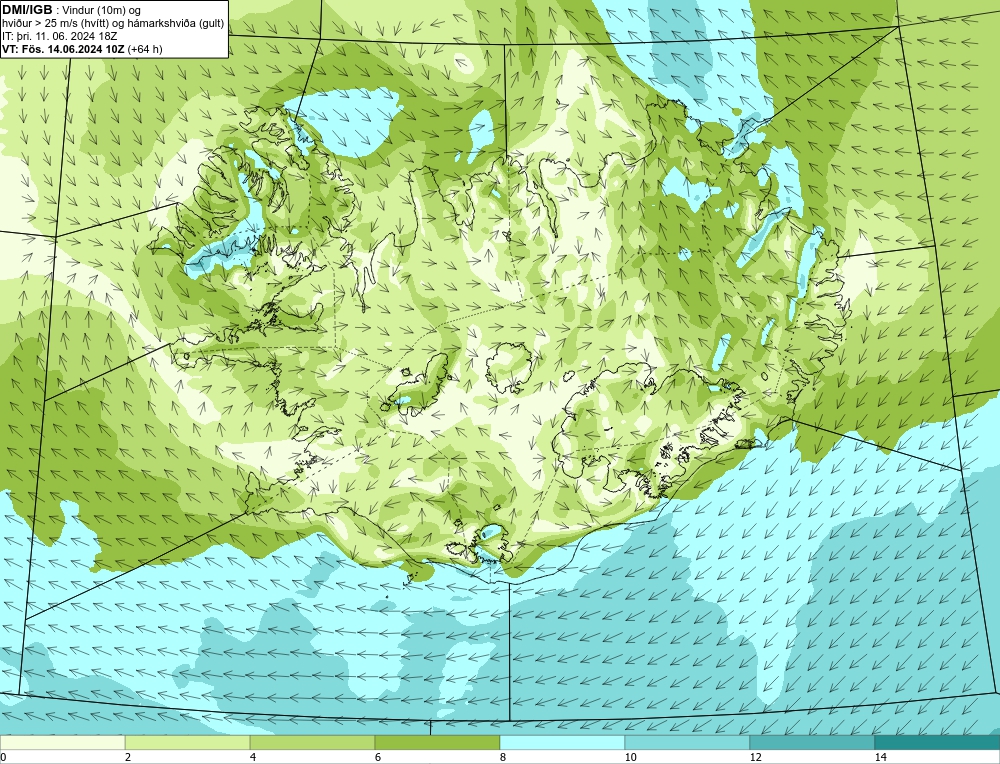Click the 'IT: þri. 11. 06. 2024 18Z' line
Image resolution: width=1000 pixels, height=764 pixels.
coord(60,36)
